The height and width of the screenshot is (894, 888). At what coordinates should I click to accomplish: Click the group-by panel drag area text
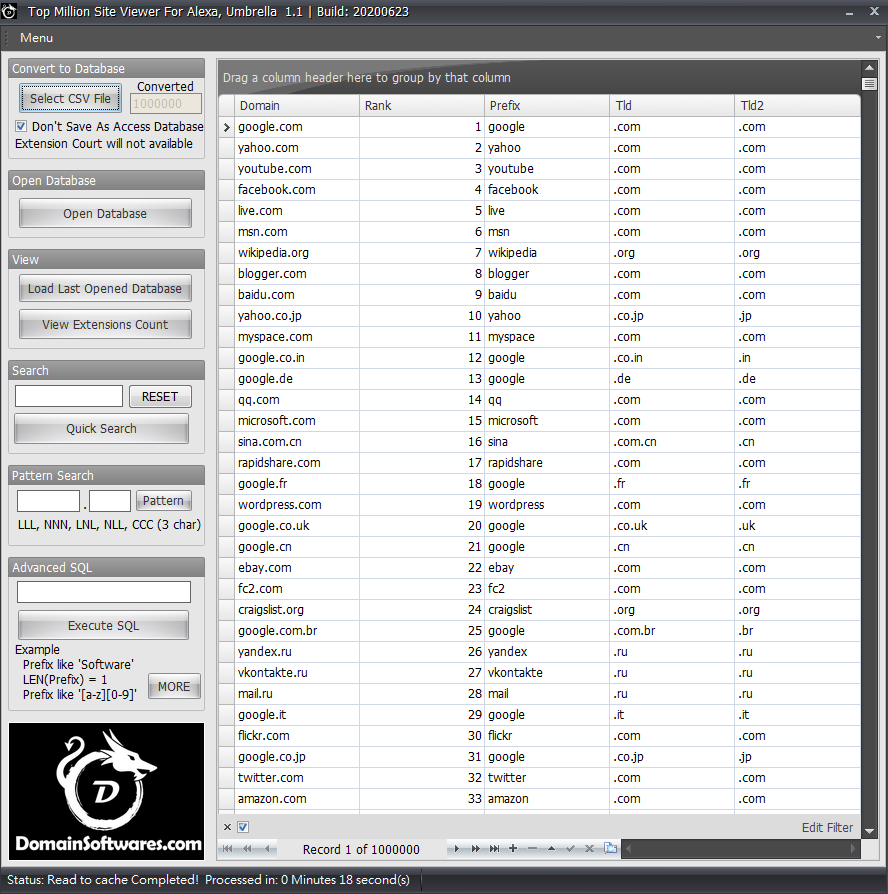(x=367, y=78)
